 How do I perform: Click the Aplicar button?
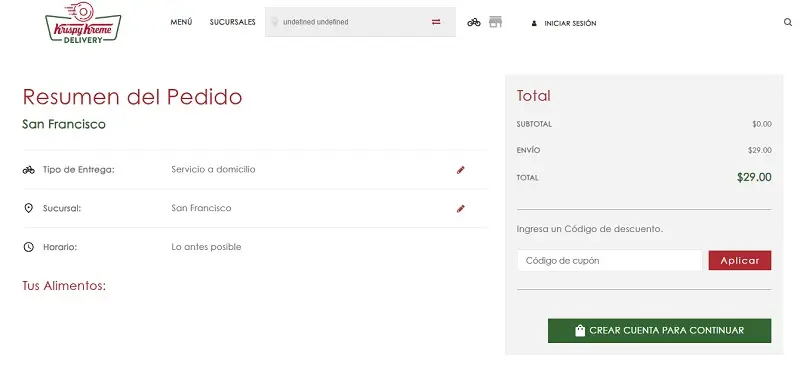(x=740, y=261)
